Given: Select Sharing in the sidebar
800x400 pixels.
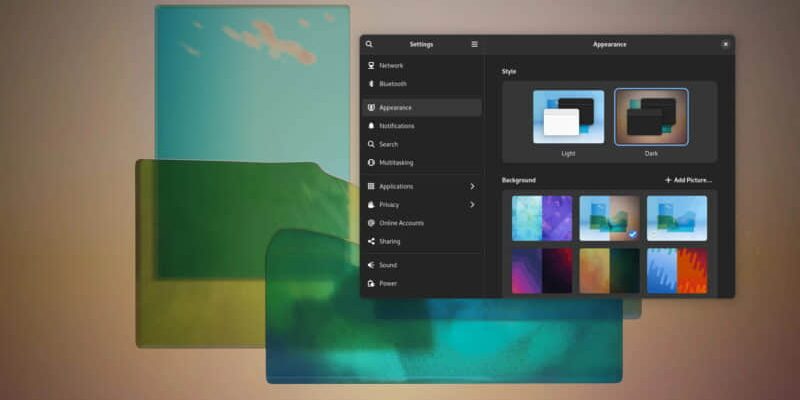Looking at the screenshot, I should point(422,241).
